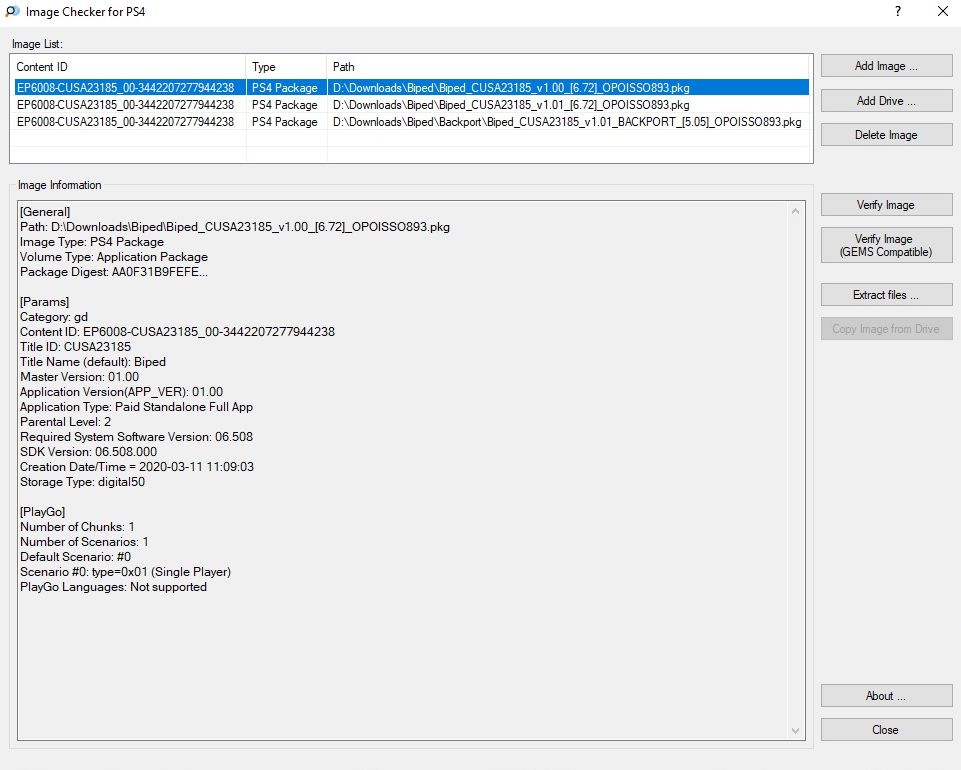
Task: Sort by the Type column header
Action: pyautogui.click(x=286, y=67)
